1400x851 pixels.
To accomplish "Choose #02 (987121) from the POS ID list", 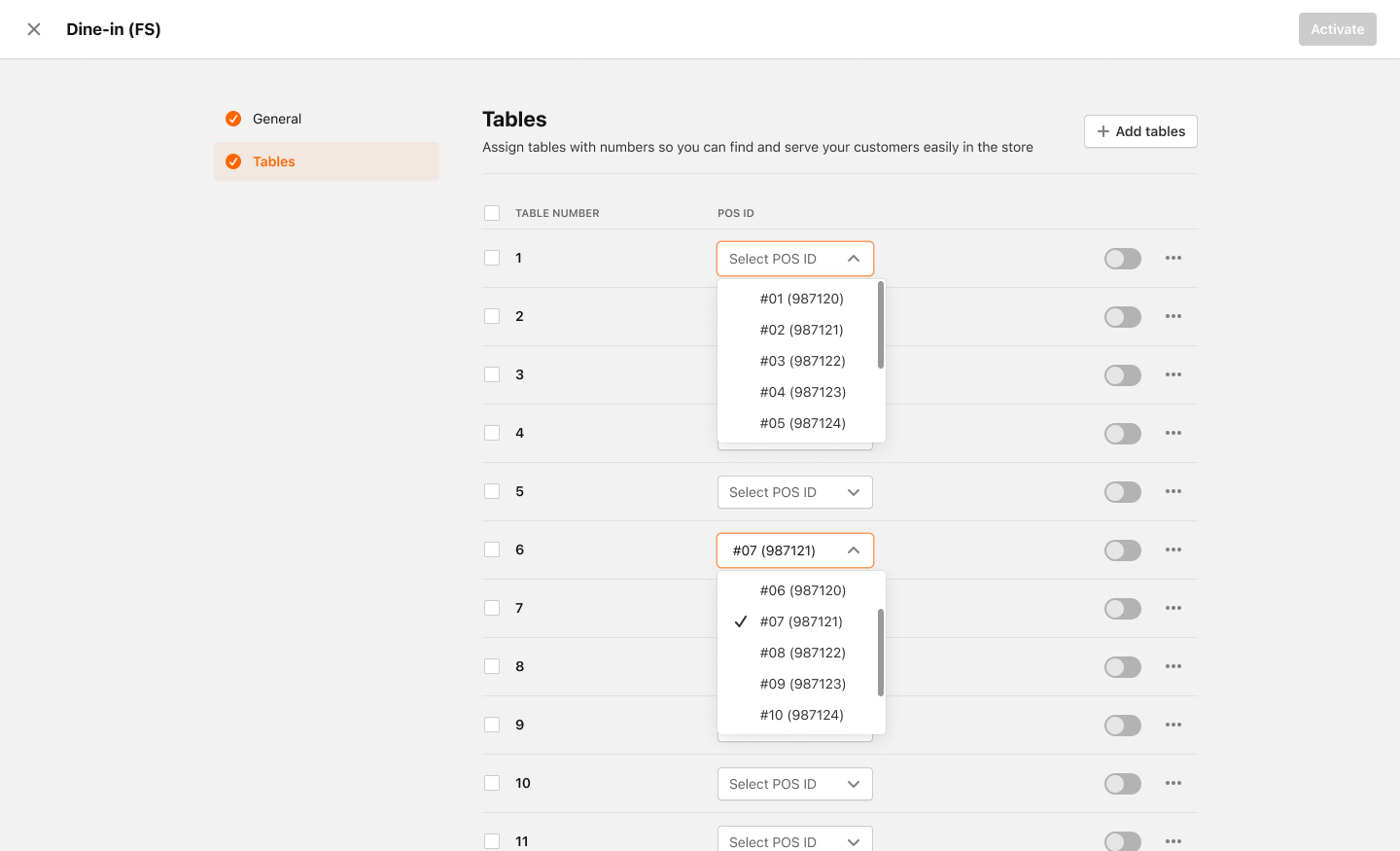I will point(801,330).
